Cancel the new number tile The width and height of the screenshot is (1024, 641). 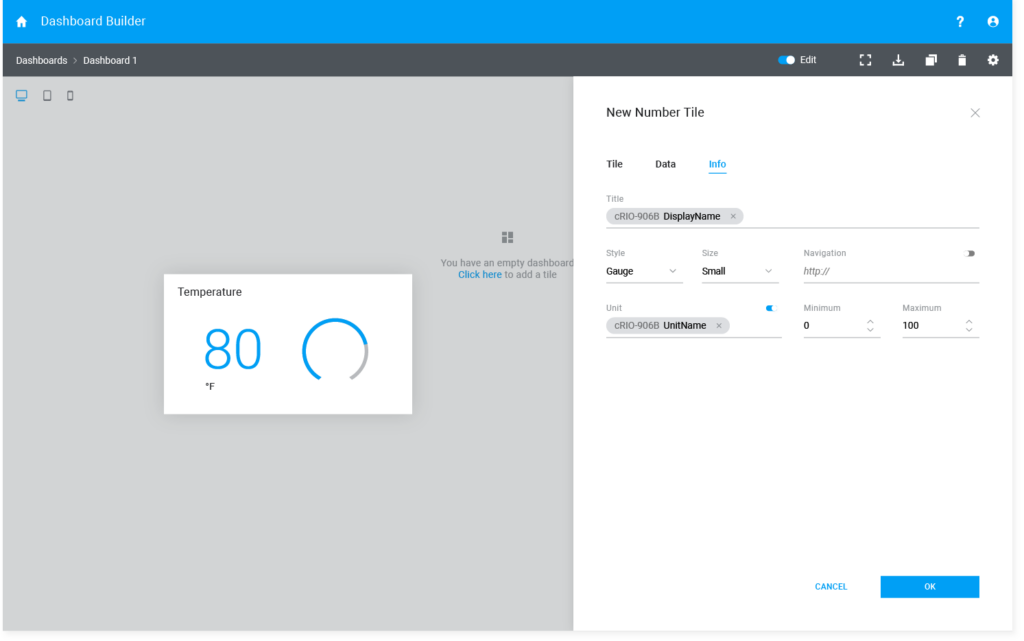tap(831, 586)
